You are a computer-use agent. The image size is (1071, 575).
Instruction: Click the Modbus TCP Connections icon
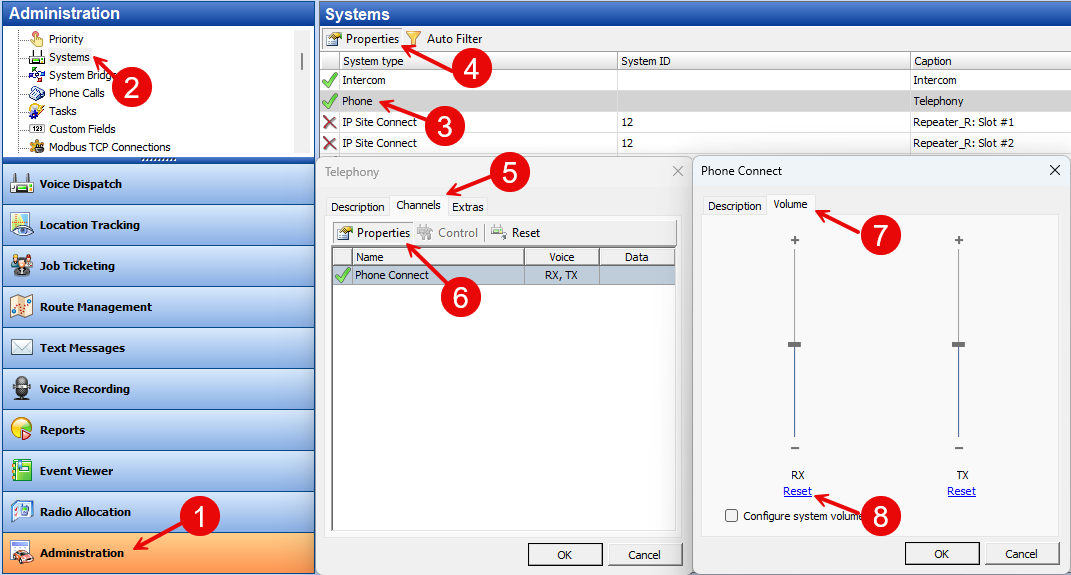(x=37, y=146)
